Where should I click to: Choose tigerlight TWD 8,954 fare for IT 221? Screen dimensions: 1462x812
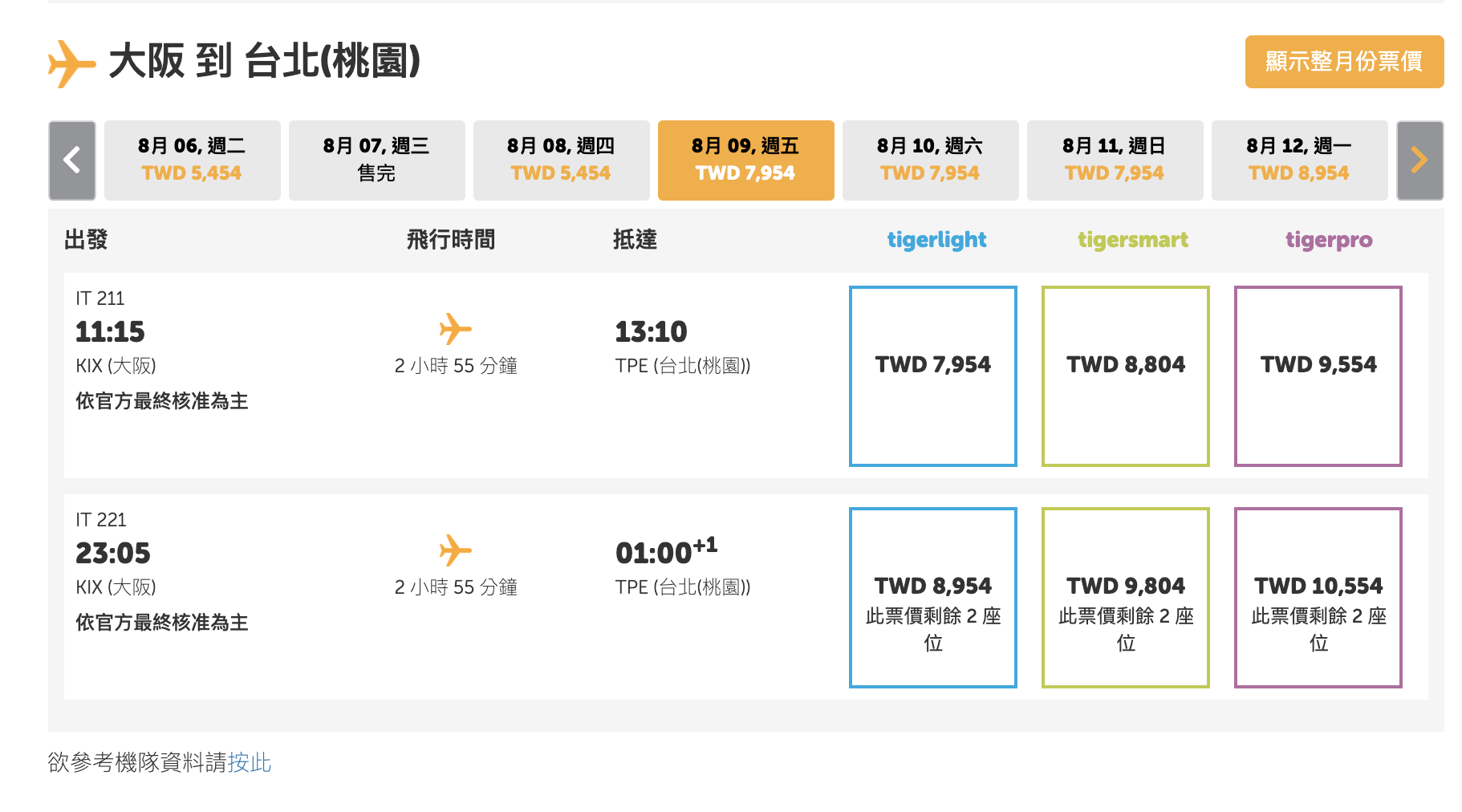coord(933,598)
